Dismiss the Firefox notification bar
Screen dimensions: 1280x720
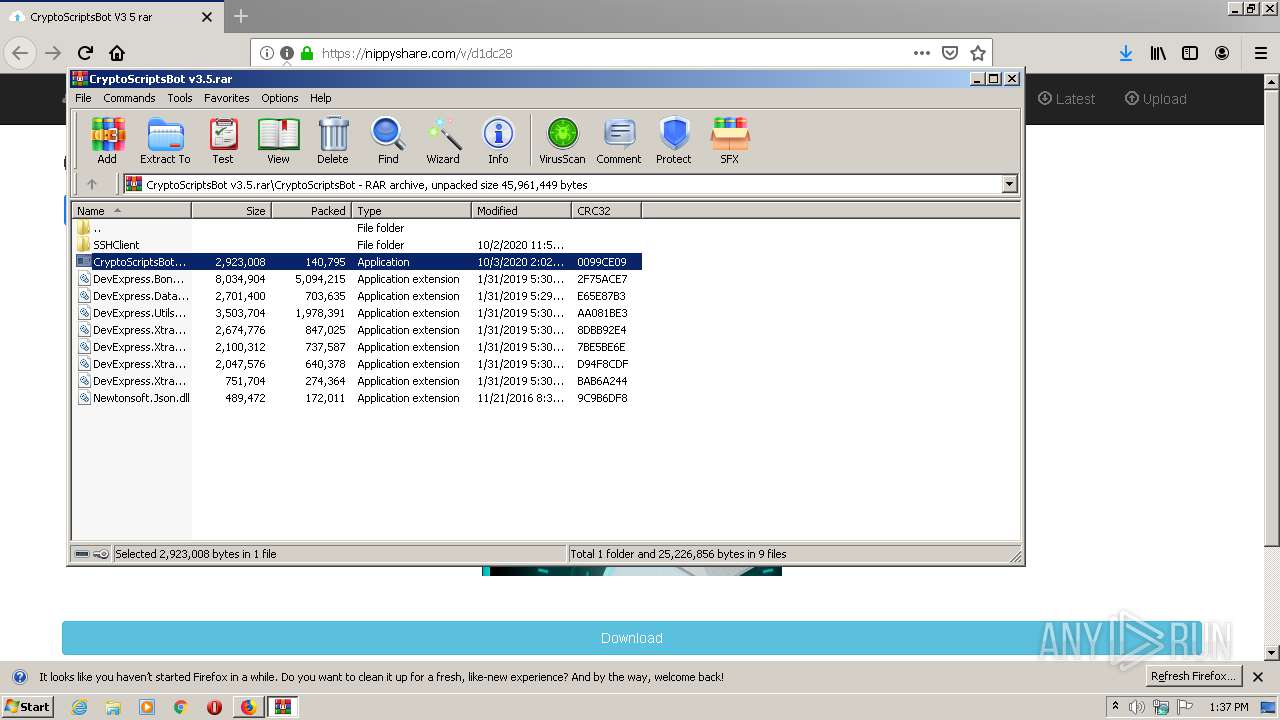pos(1258,677)
